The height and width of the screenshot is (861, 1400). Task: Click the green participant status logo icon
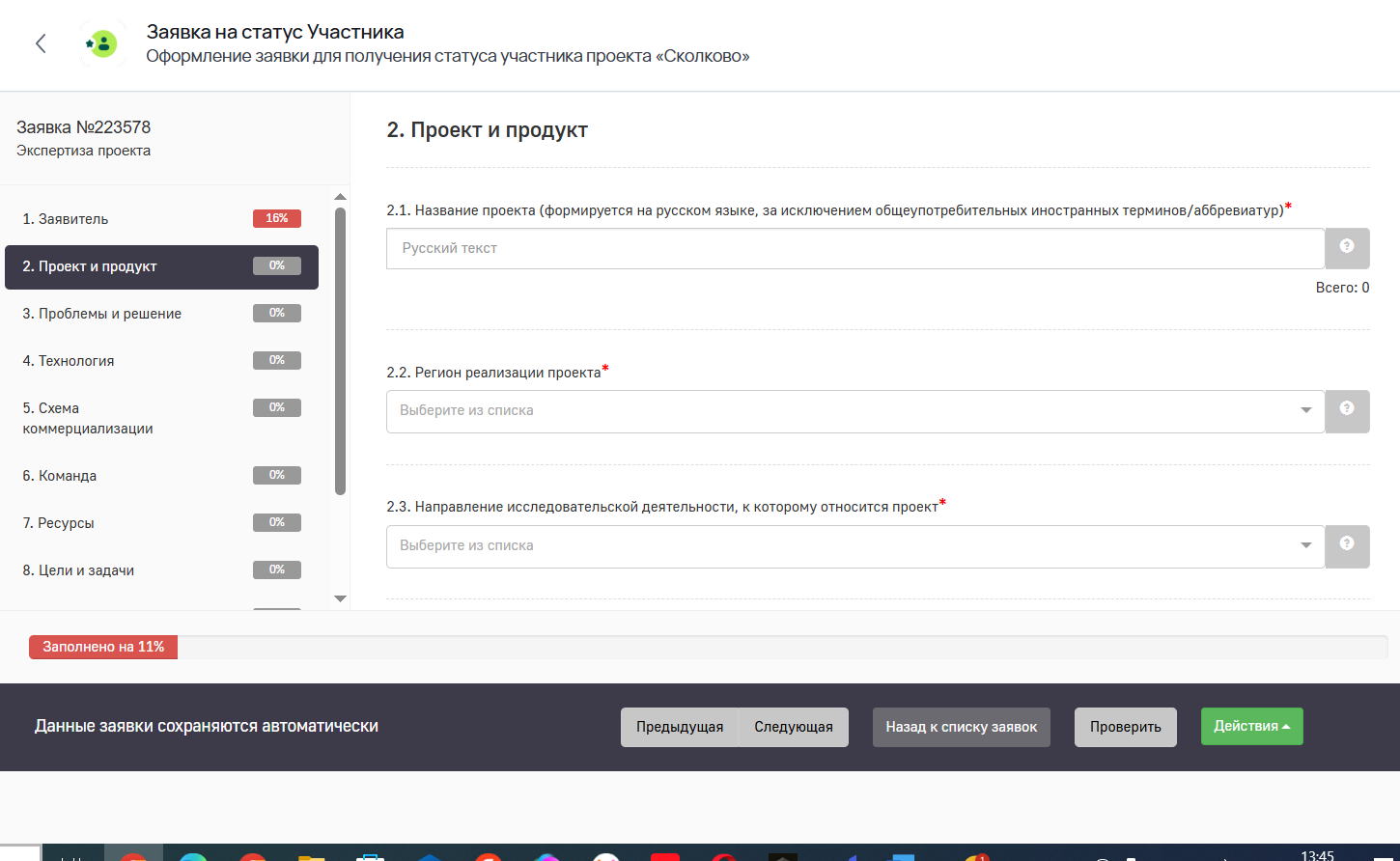click(101, 43)
